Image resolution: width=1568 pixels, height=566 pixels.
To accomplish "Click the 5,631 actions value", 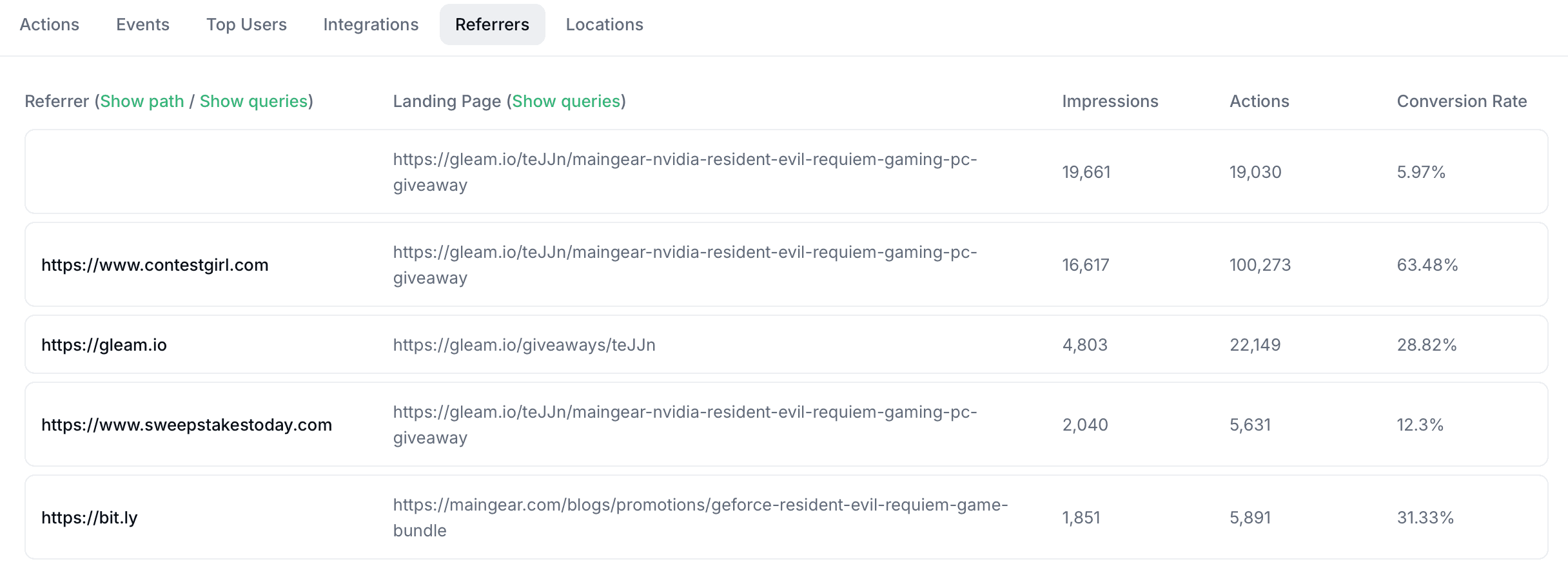I will 1250,425.
